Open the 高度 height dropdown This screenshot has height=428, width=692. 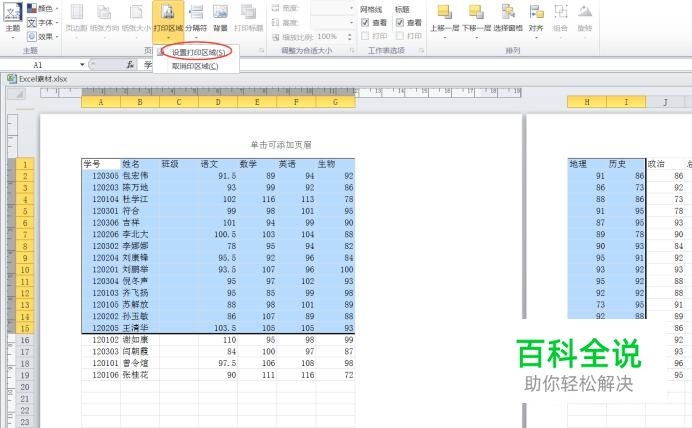point(351,22)
